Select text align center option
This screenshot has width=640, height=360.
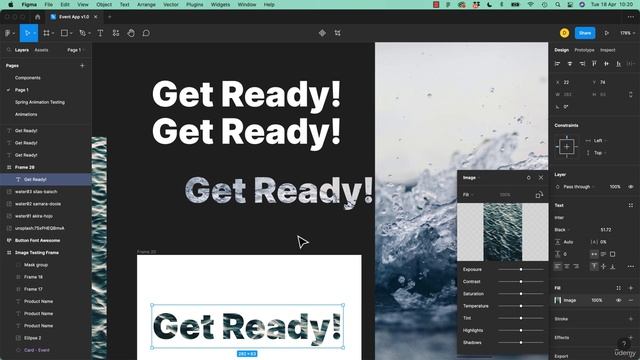(x=567, y=267)
